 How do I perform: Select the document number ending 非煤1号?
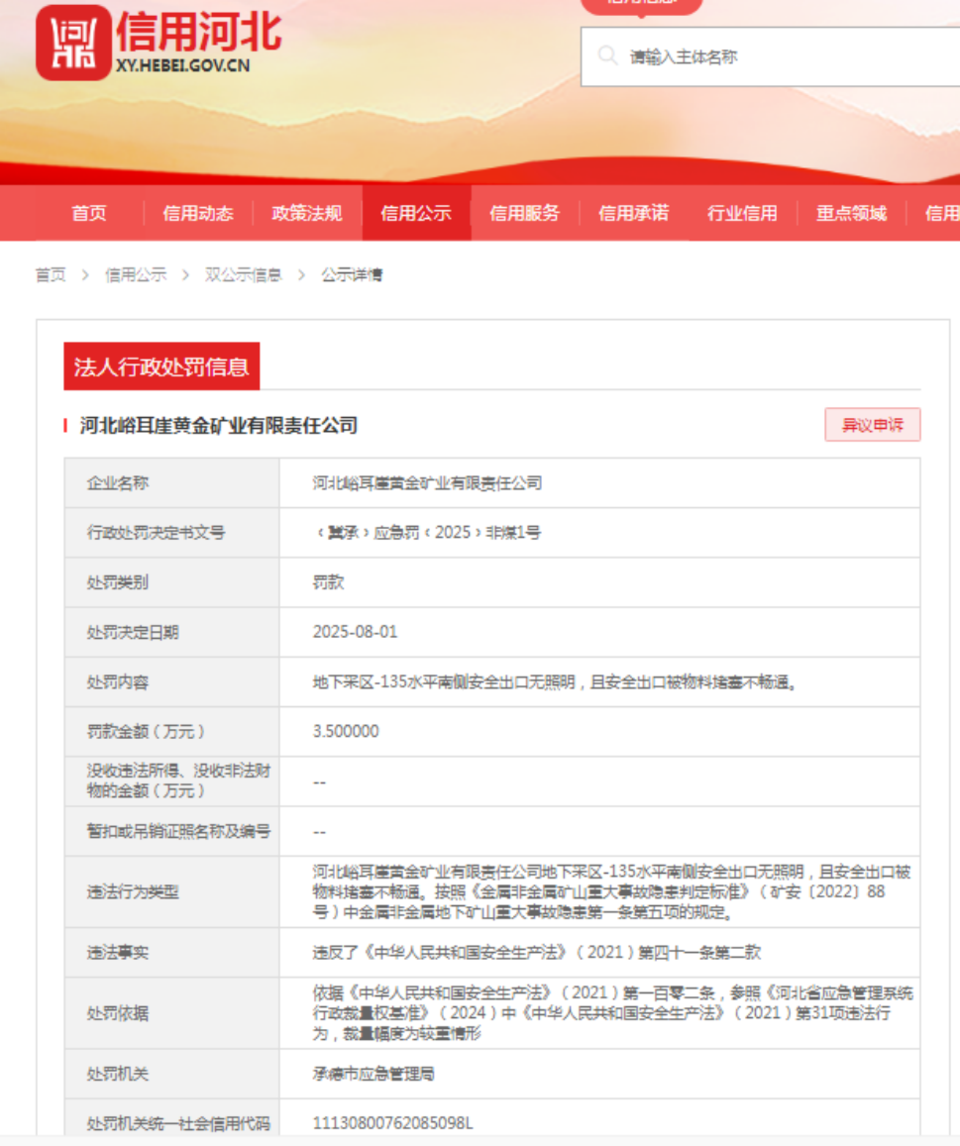coord(429,533)
